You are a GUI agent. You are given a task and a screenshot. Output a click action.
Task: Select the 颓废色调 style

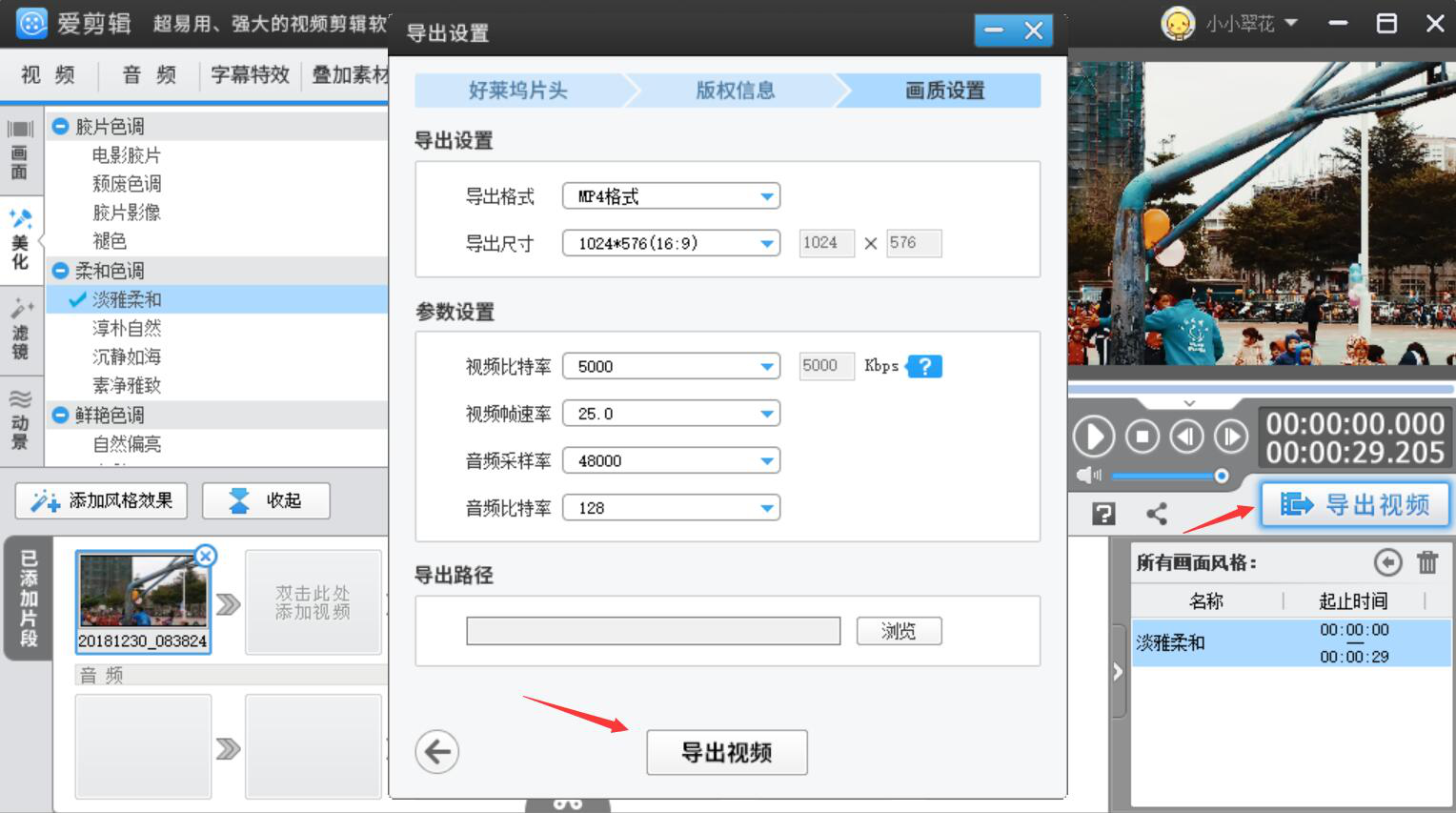point(127,184)
